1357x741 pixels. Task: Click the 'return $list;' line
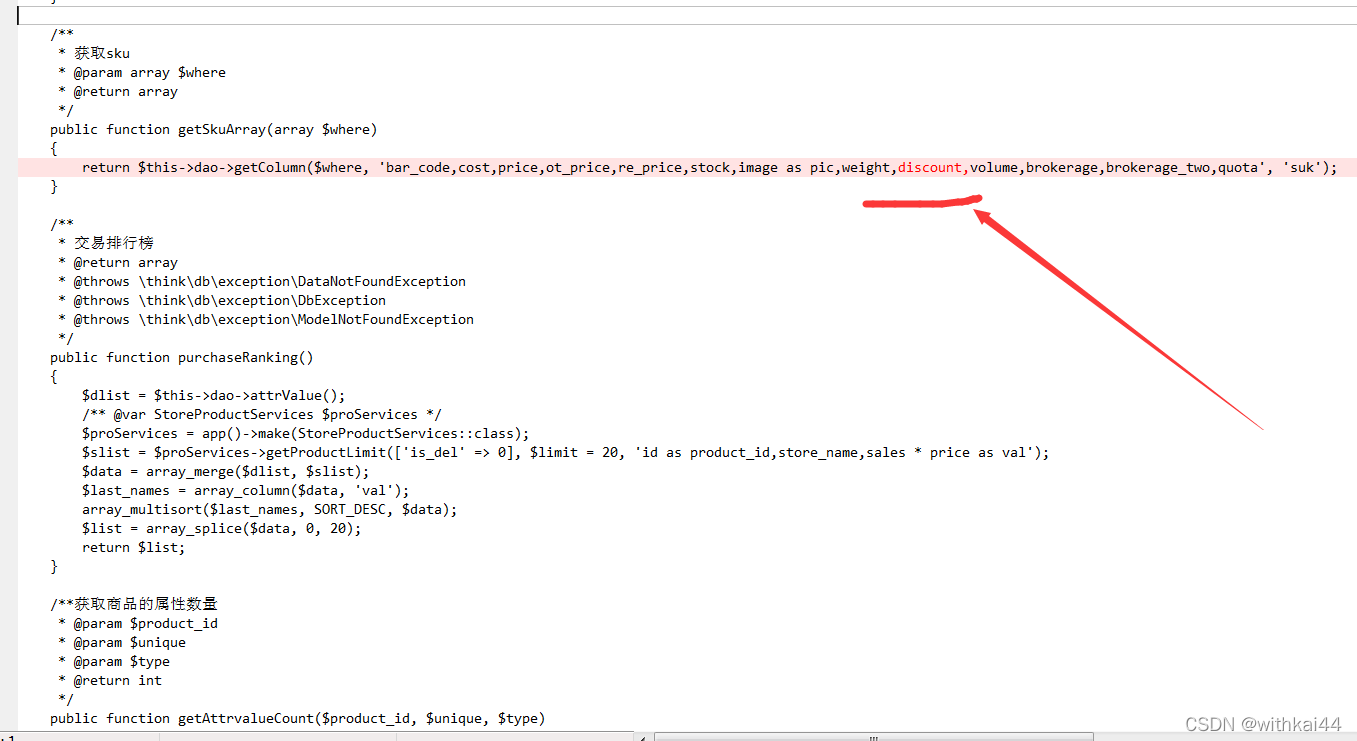[x=134, y=547]
